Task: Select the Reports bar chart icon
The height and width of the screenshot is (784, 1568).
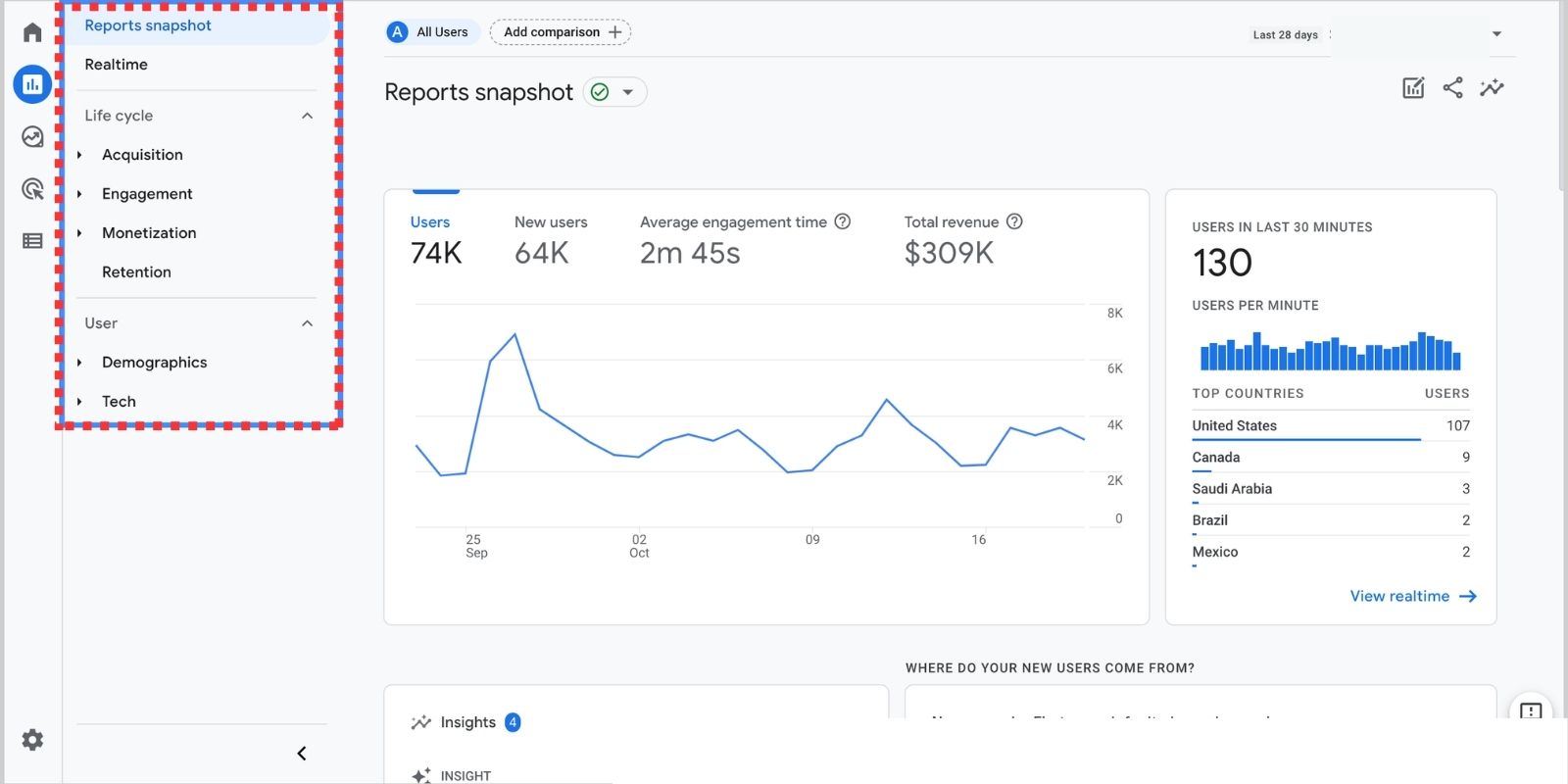Action: tap(32, 84)
